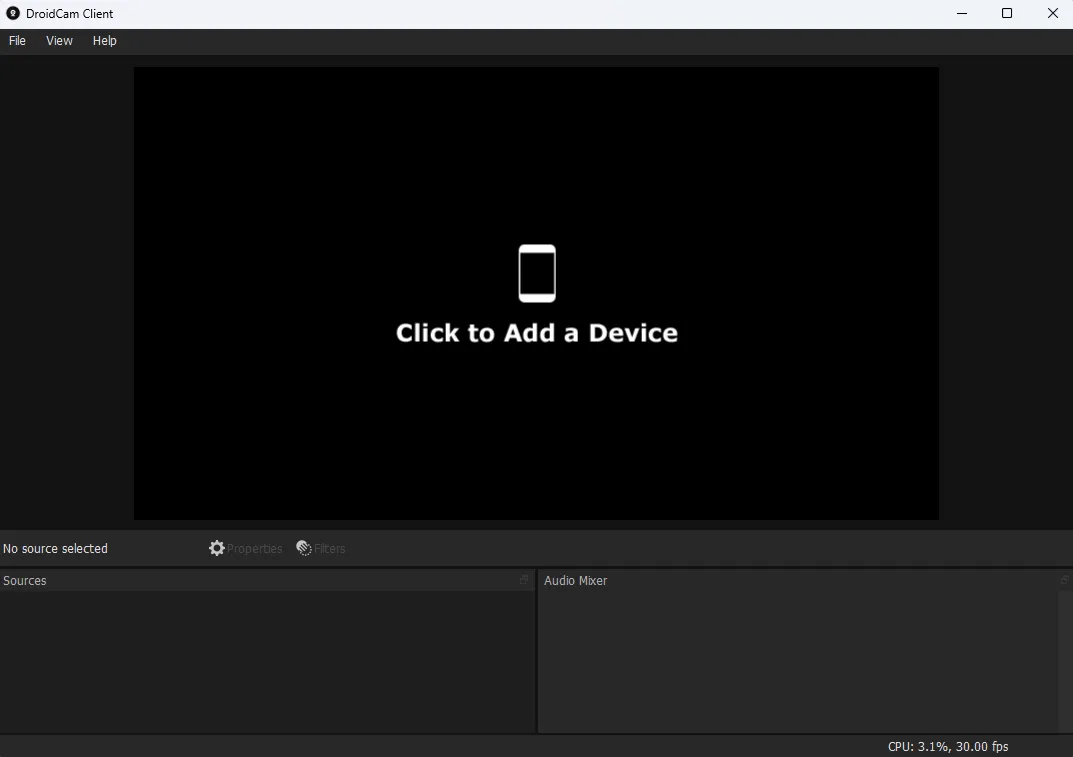Viewport: 1073px width, 757px height.
Task: Pop out the Audio Mixer dock panel
Action: 1065,580
